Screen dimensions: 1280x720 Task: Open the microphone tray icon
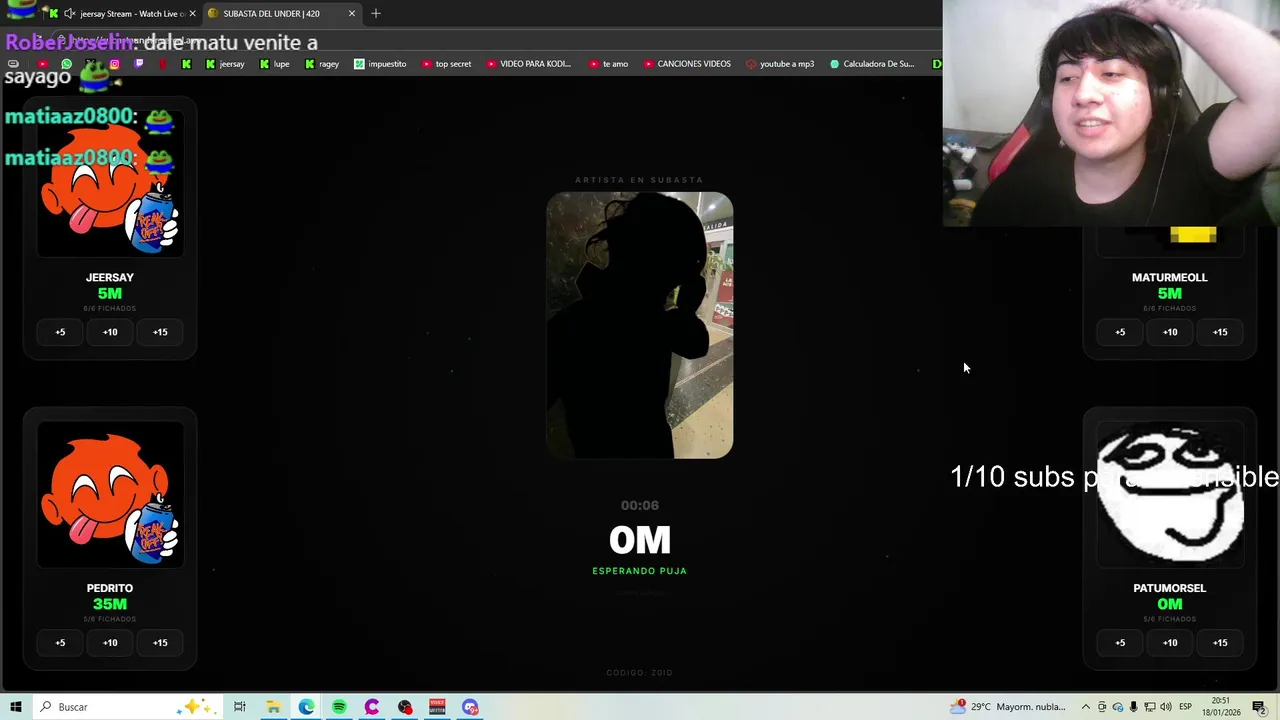[x=1134, y=707]
